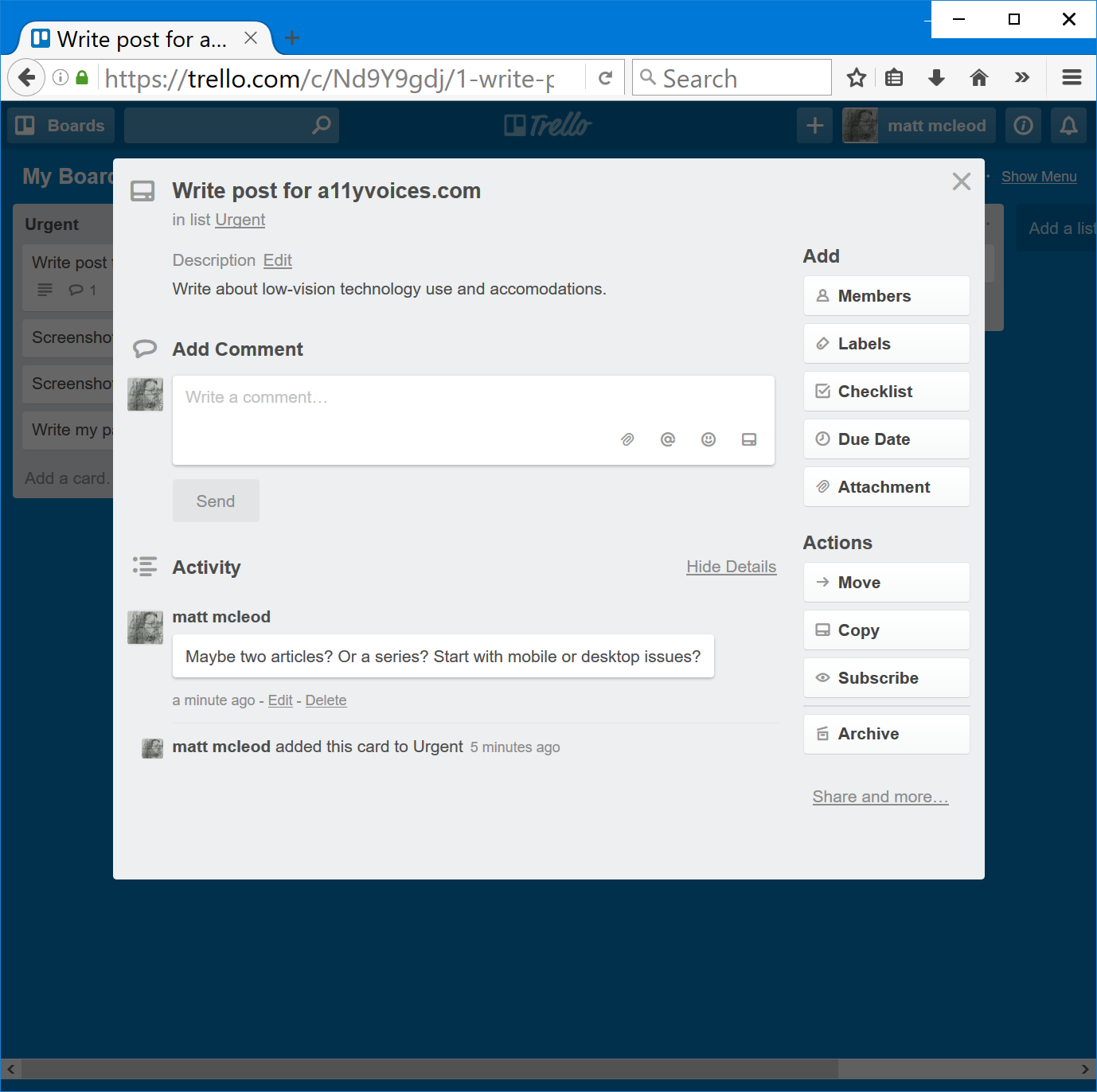Click the card icon beside the card title
Image resolution: width=1097 pixels, height=1092 pixels.
pyautogui.click(x=142, y=191)
